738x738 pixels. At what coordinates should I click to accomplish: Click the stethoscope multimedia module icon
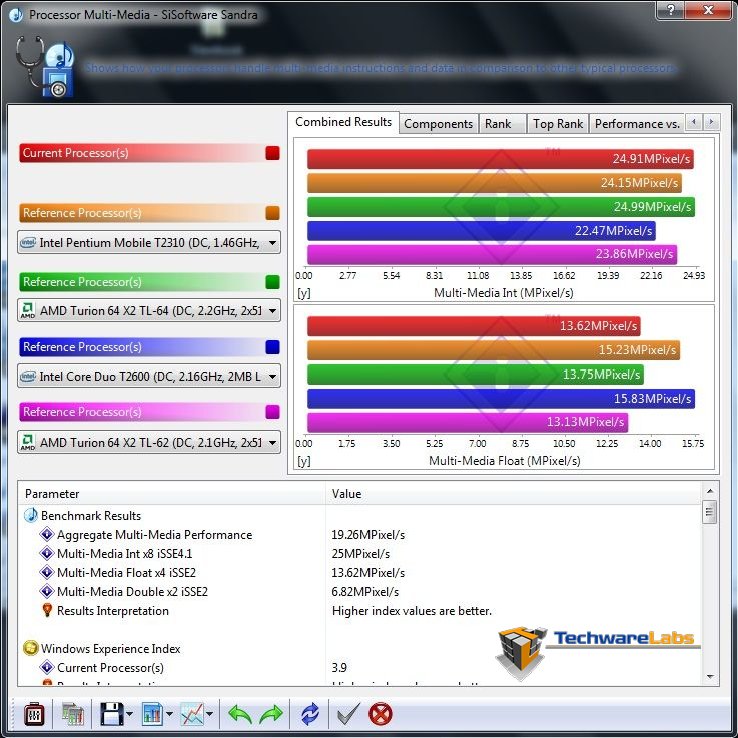pos(45,67)
